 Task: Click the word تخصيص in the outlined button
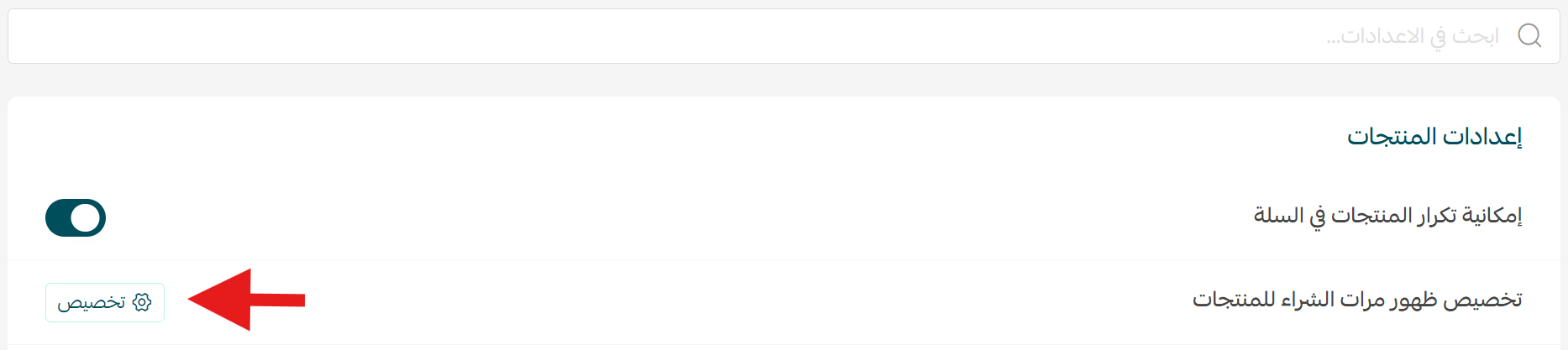(92, 303)
